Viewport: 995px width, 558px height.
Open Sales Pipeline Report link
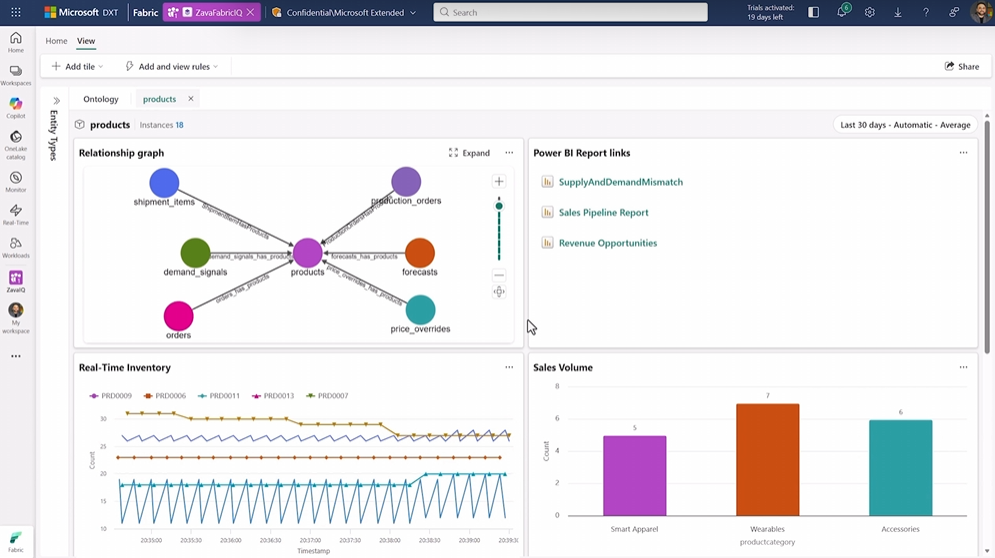(x=603, y=212)
